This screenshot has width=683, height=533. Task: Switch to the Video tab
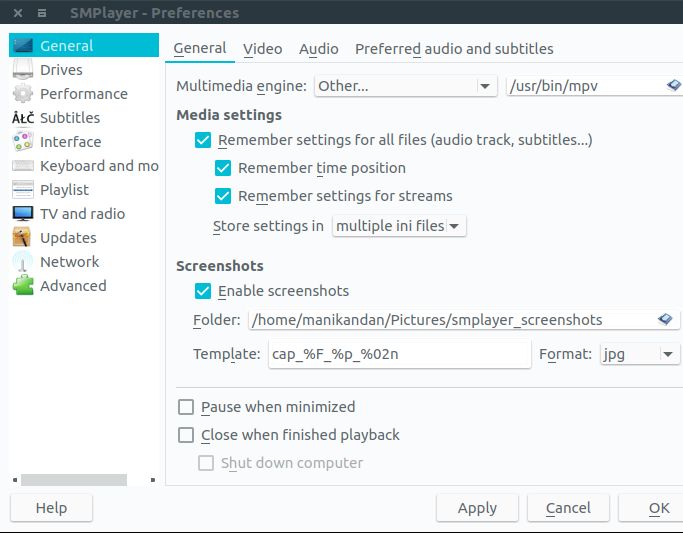click(x=263, y=49)
